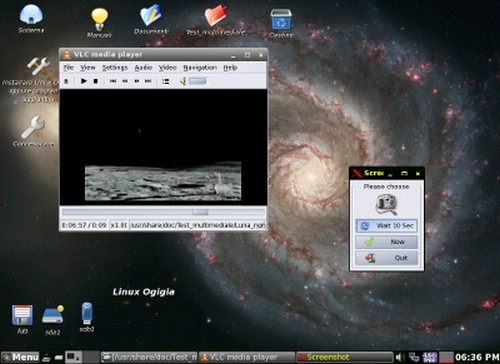This screenshot has height=364, width=500.
Task: Click Wait 10 Sec in Screenshot dialog
Action: point(386,226)
